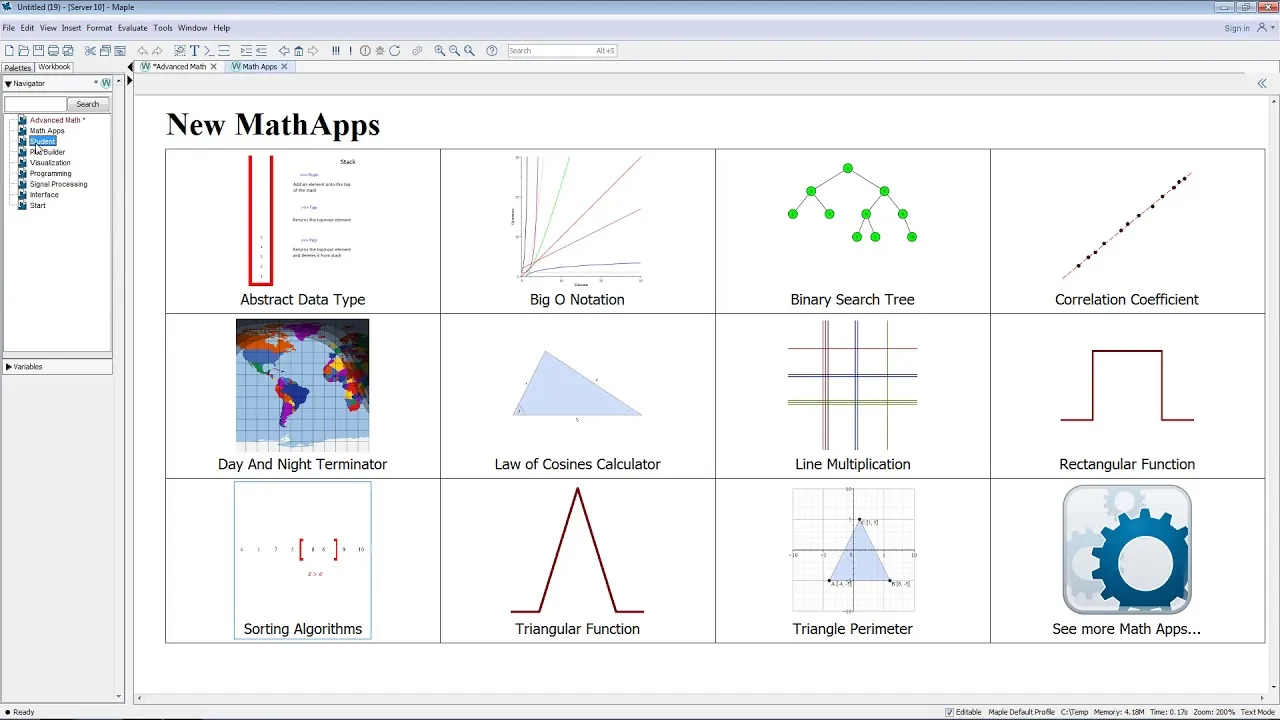
Task: Select Programming in the Navigator tree
Action: click(x=50, y=174)
